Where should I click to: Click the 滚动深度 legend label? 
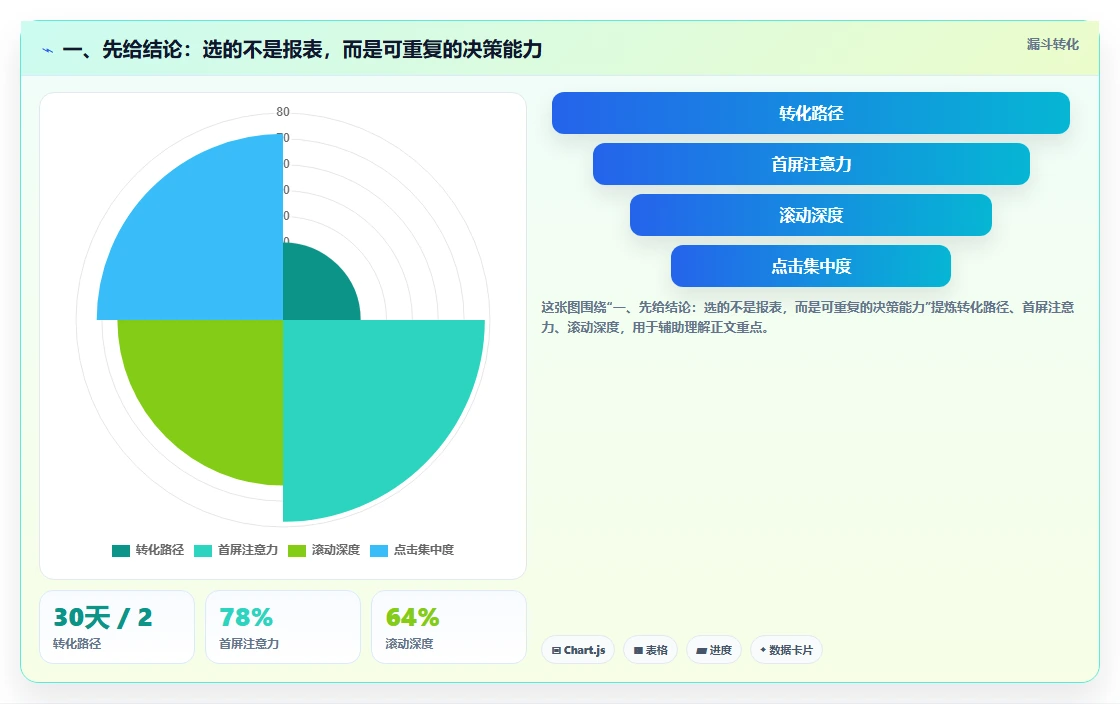click(x=336, y=550)
